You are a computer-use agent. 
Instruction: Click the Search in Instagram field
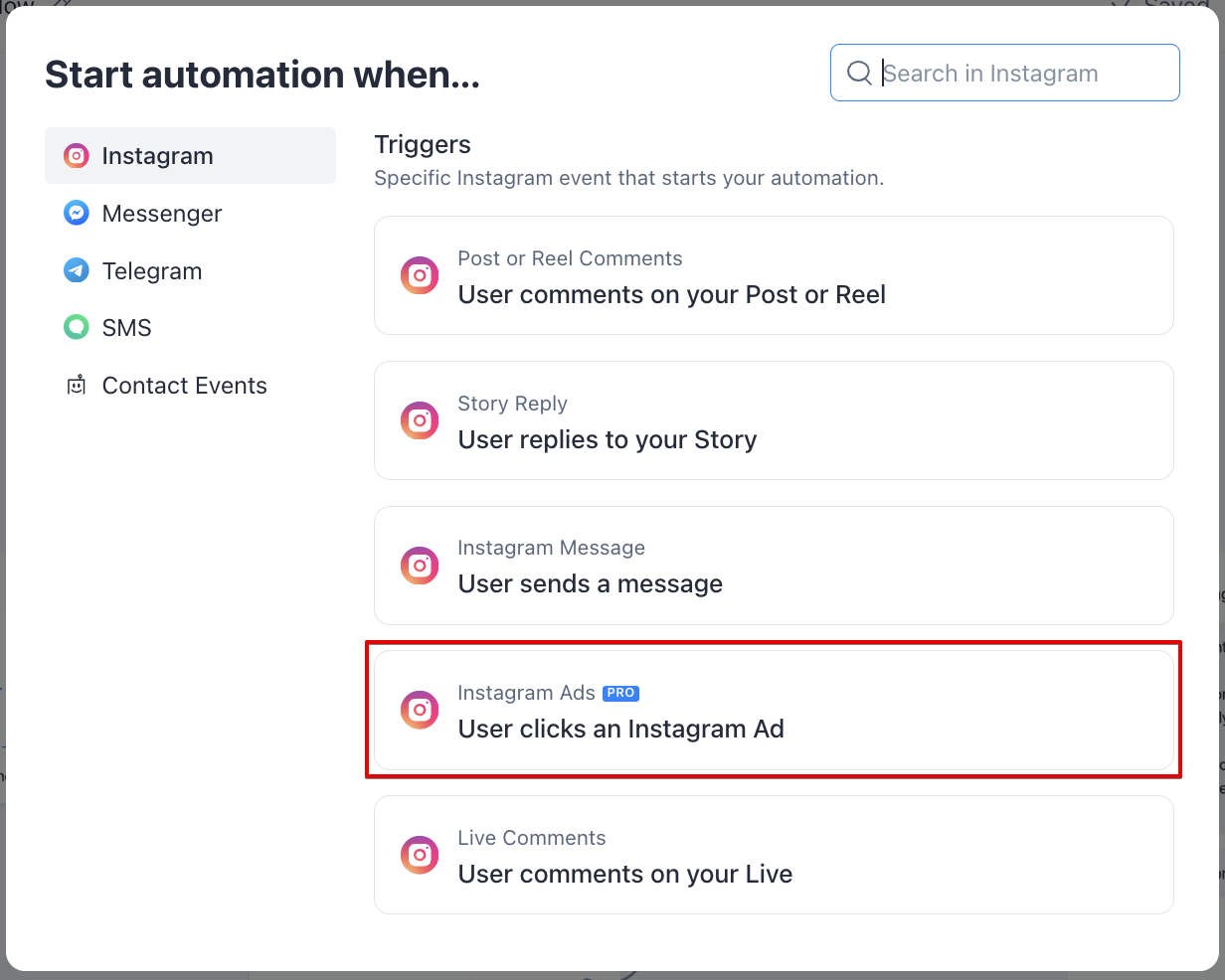coord(1004,73)
